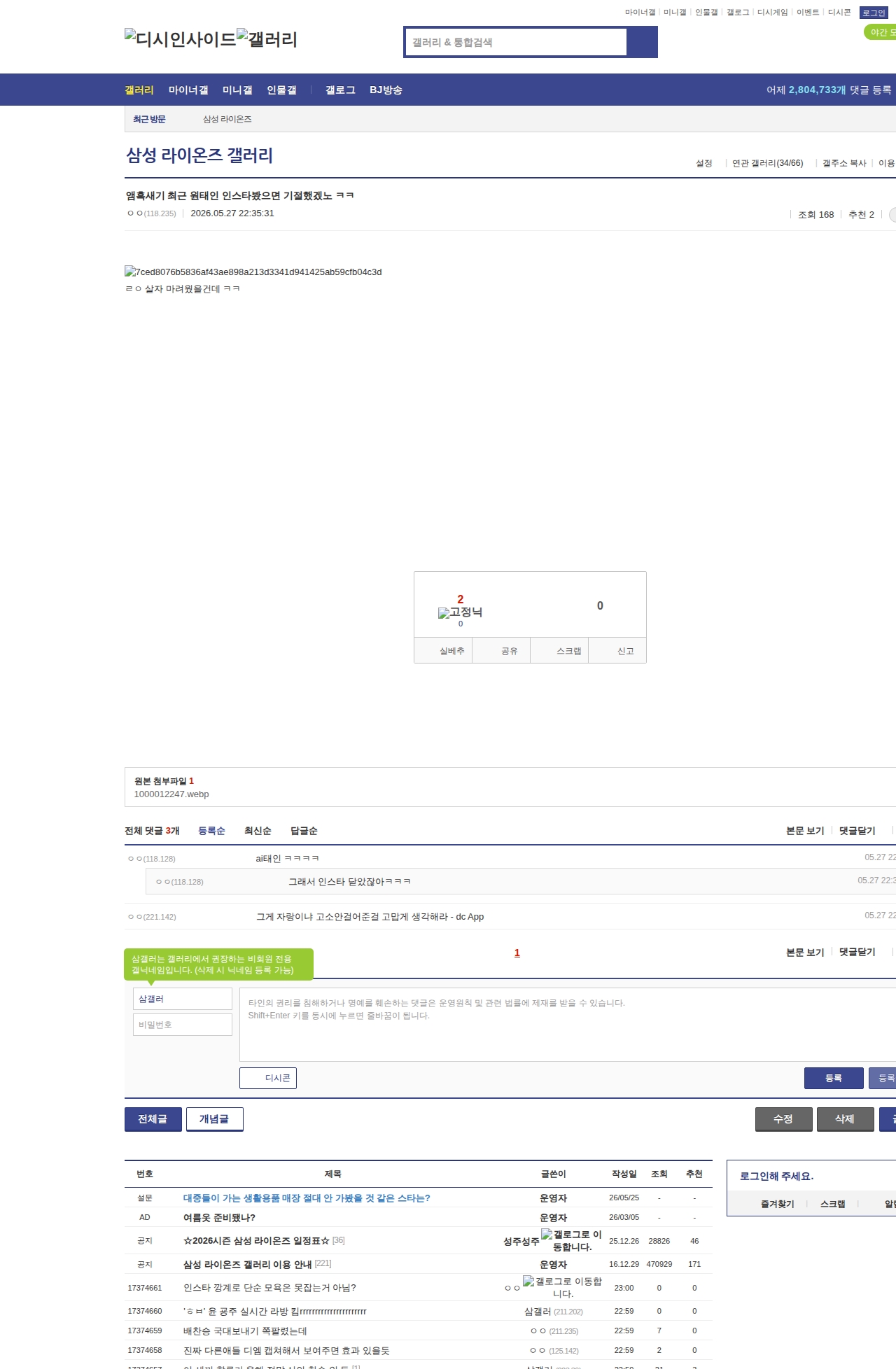
Task: Open 디시게임 from the top utility links
Action: coord(772,13)
